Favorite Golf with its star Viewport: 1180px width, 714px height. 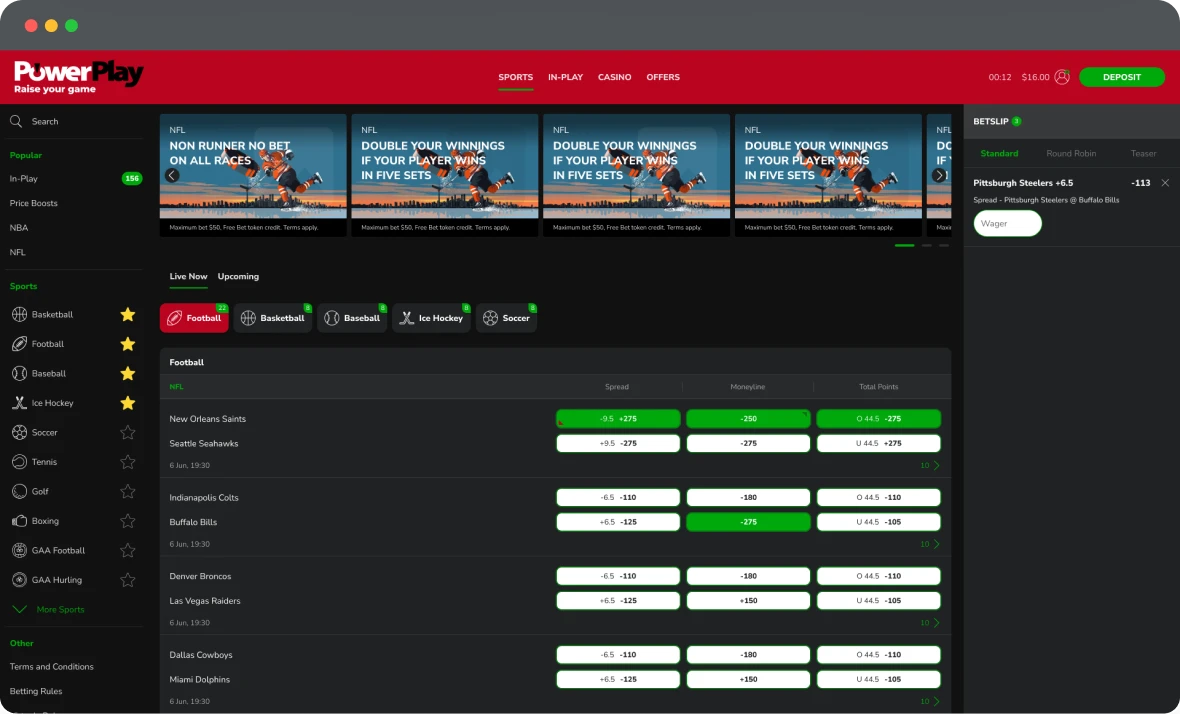click(x=128, y=491)
